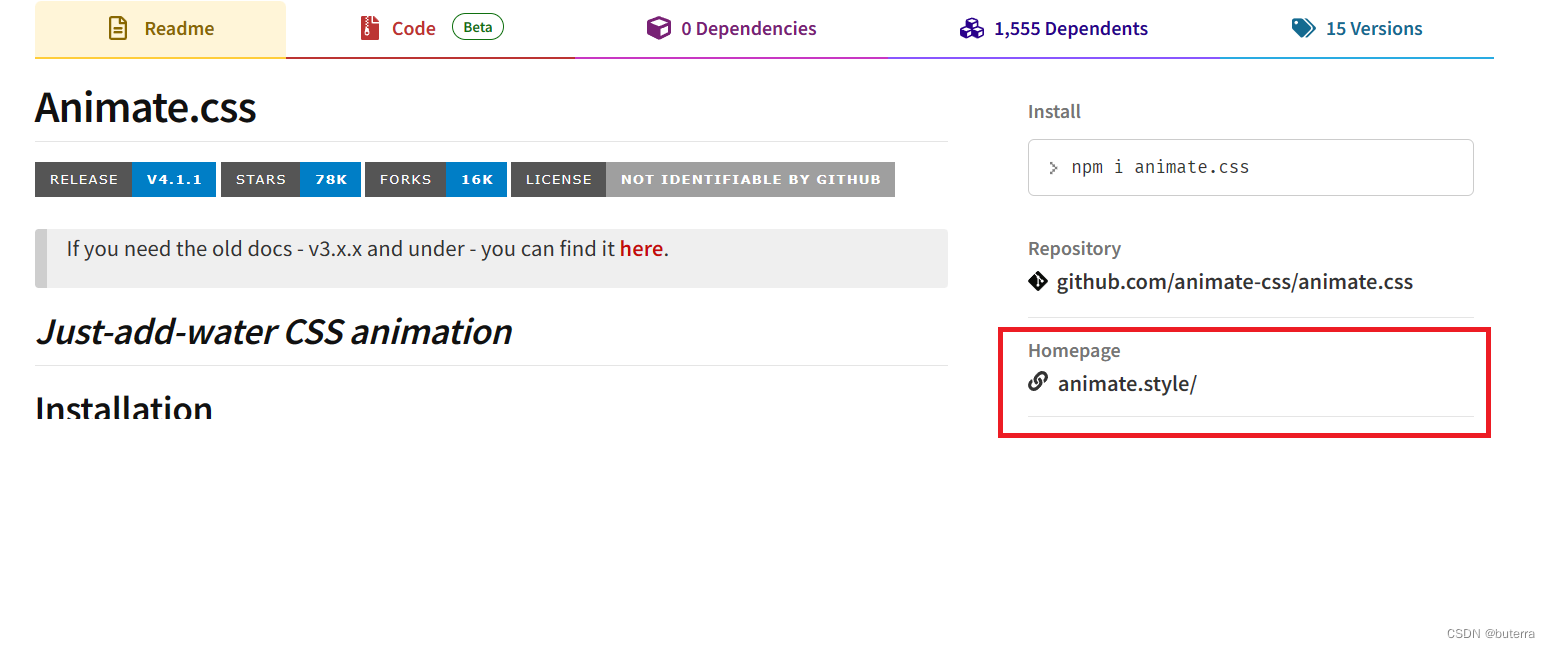Click the Release v4.1.1 badge

[x=125, y=179]
